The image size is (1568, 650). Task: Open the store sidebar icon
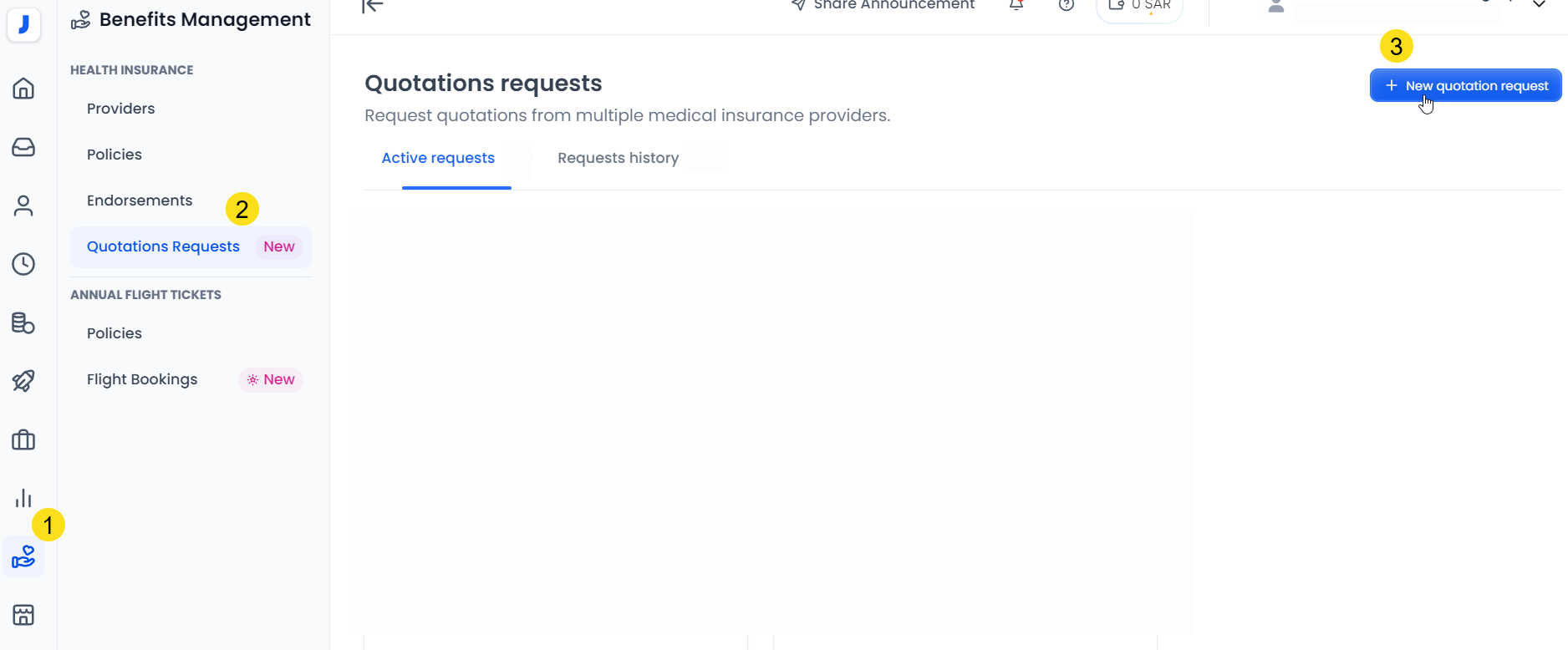tap(23, 615)
